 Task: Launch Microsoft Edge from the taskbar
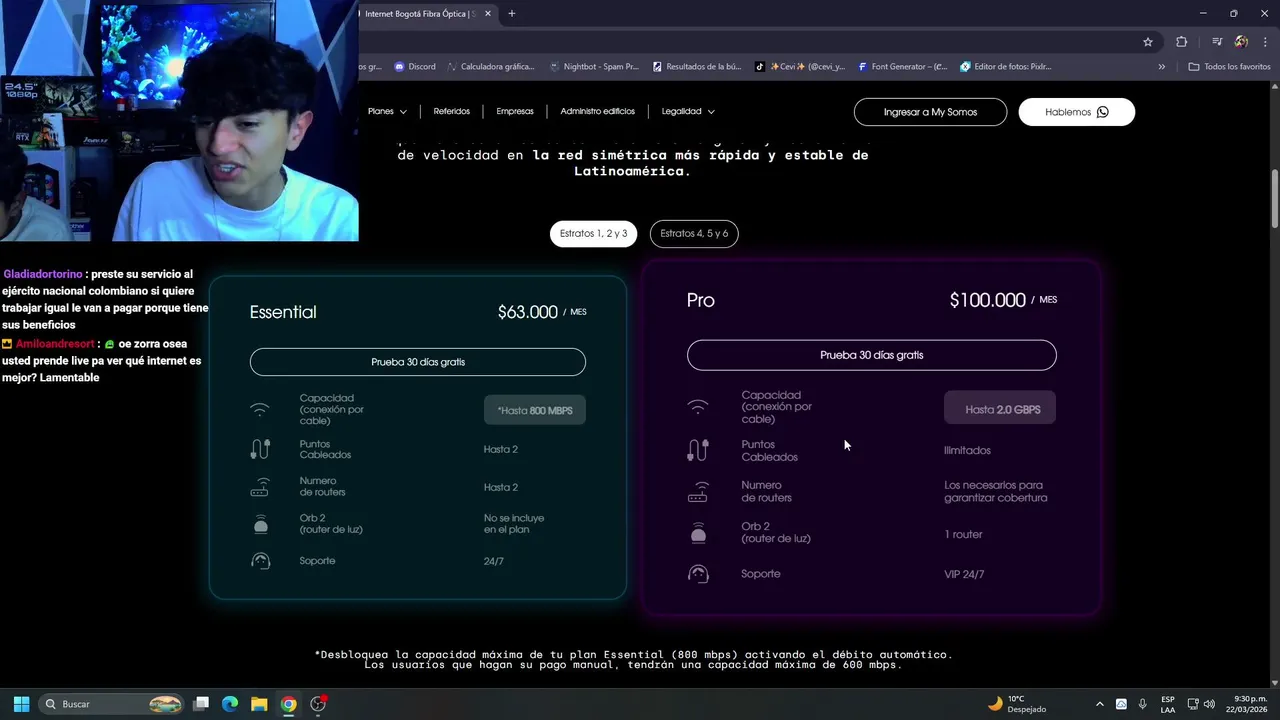pos(230,704)
